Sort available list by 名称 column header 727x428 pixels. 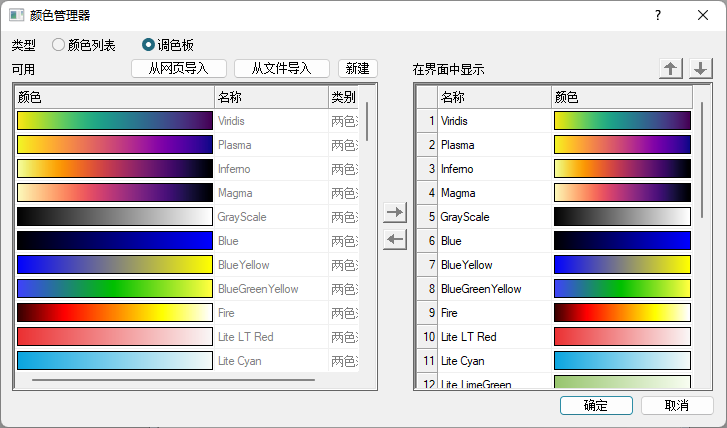point(270,97)
